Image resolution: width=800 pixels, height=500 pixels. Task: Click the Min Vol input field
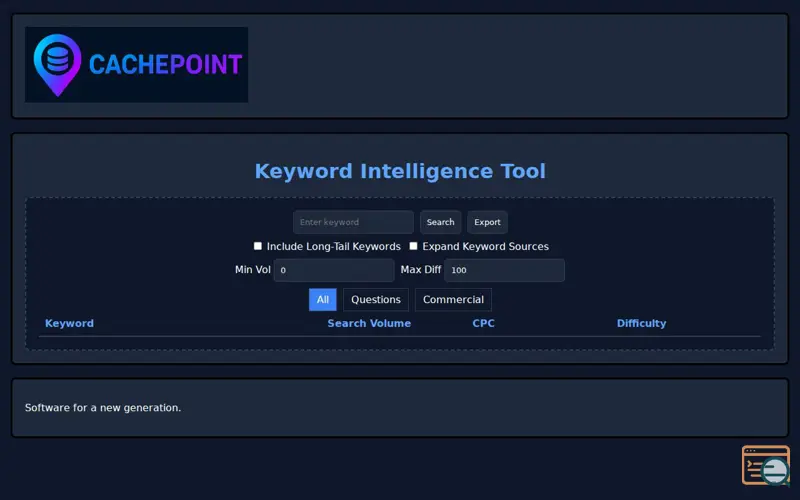coord(334,270)
